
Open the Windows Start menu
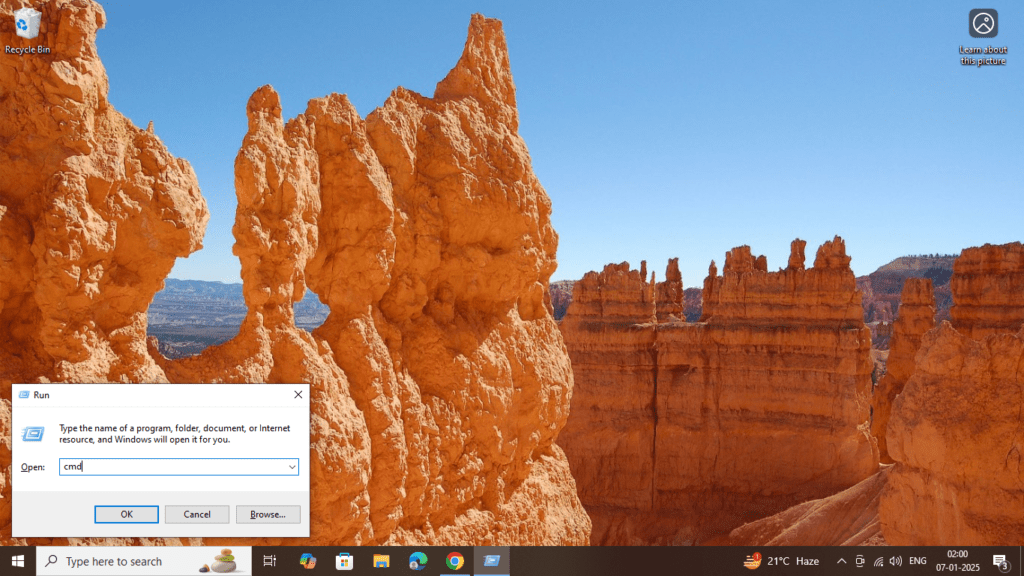click(x=18, y=561)
